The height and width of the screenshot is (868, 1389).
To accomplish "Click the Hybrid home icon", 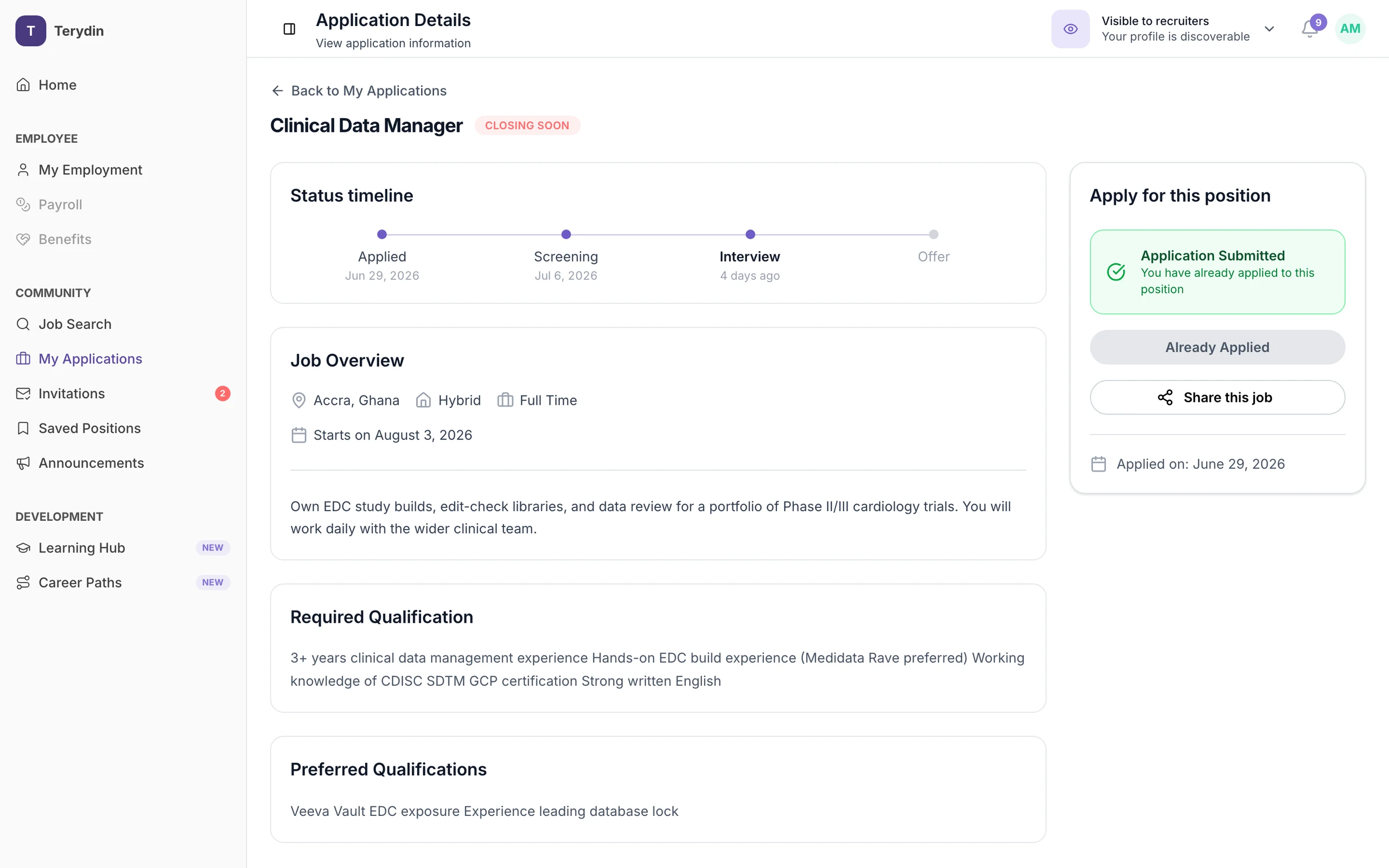I will coord(423,400).
